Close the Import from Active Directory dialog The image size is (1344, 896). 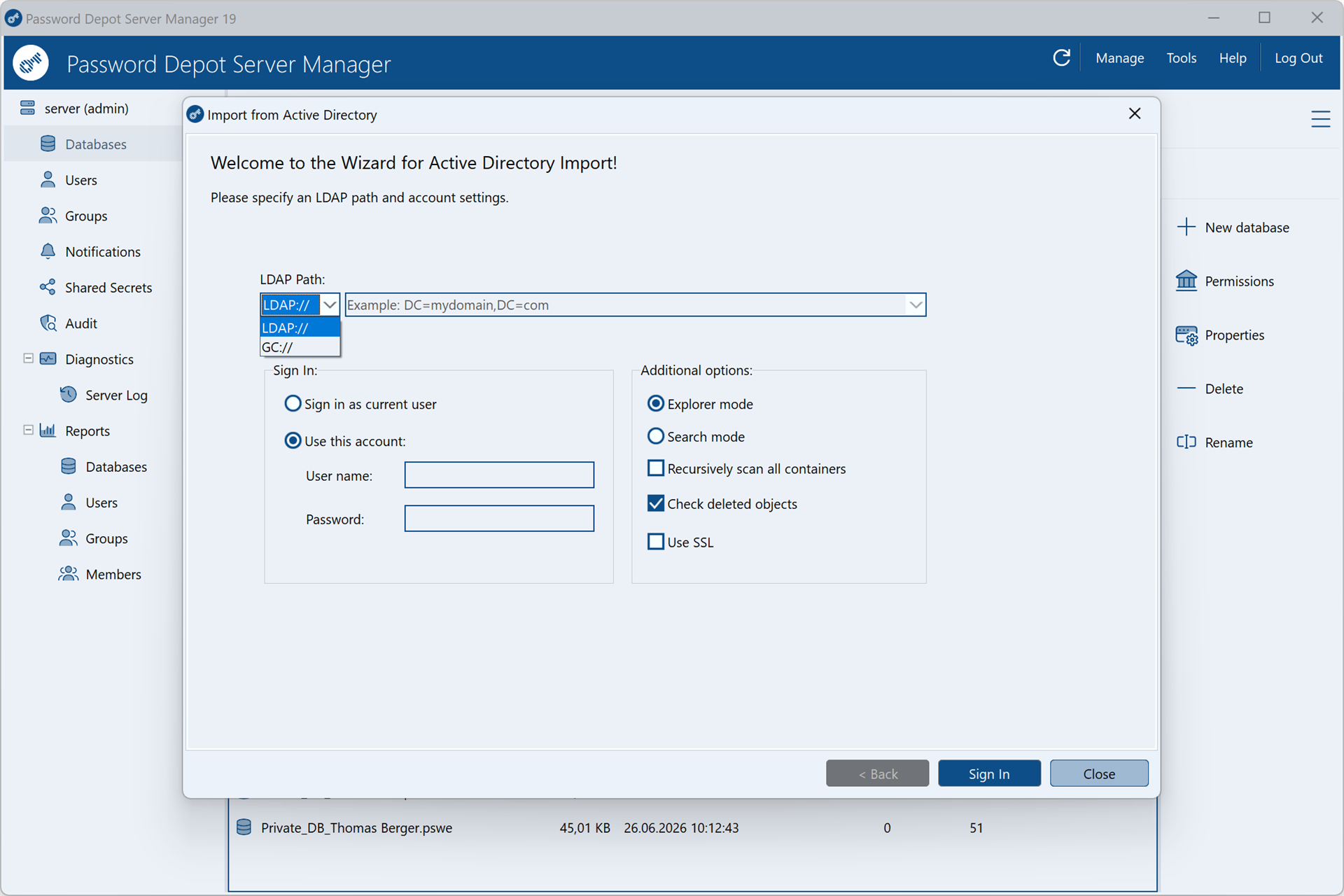click(1134, 113)
